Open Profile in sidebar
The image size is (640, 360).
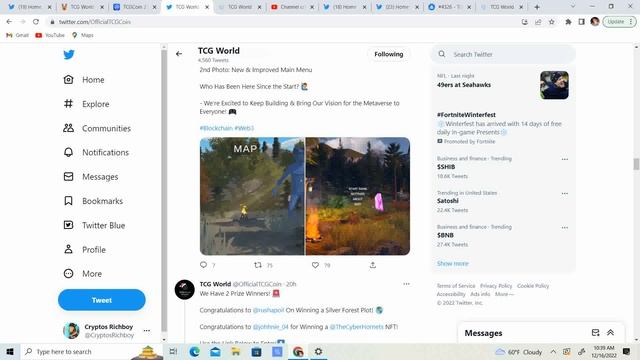pyautogui.click(x=84, y=249)
